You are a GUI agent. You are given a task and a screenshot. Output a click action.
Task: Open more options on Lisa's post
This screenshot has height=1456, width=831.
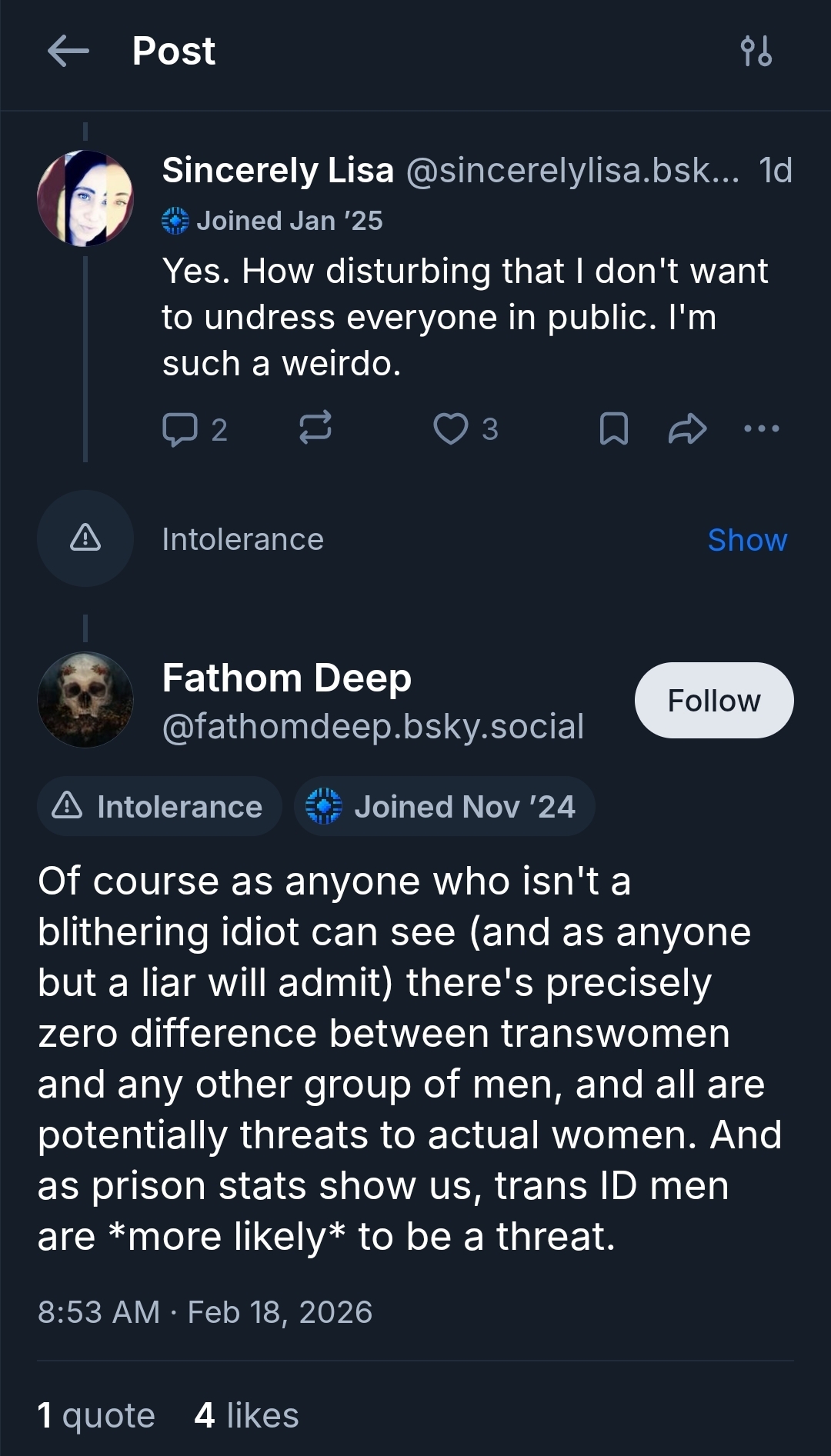pos(762,428)
